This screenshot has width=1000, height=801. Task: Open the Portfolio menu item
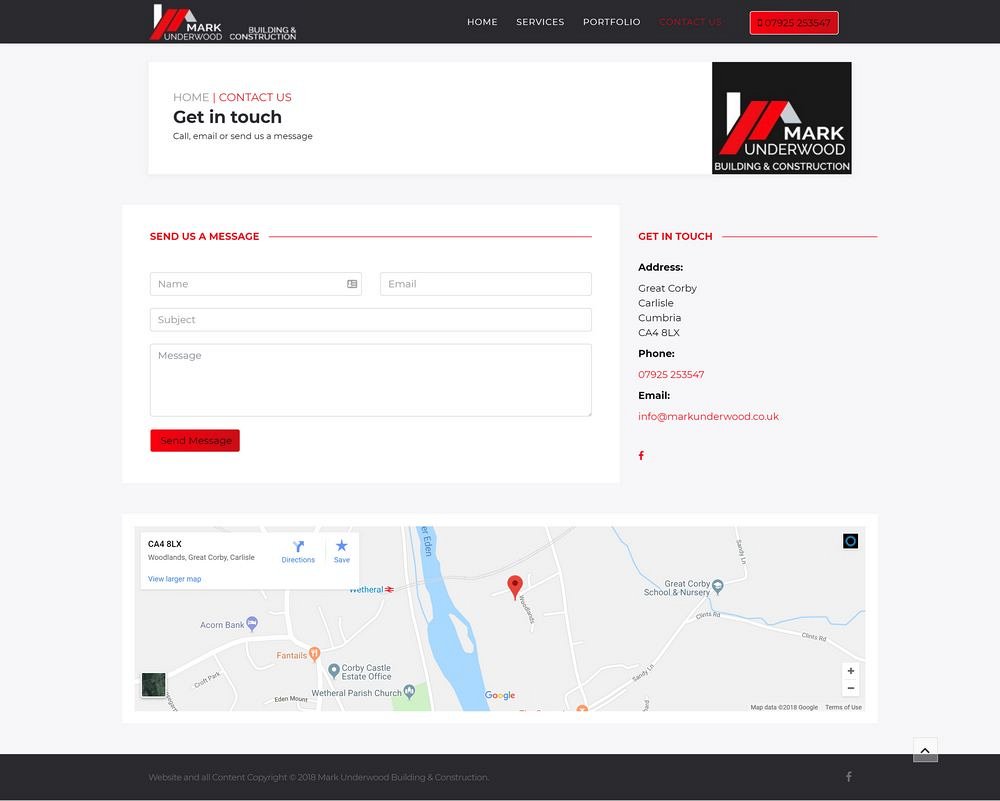(611, 22)
